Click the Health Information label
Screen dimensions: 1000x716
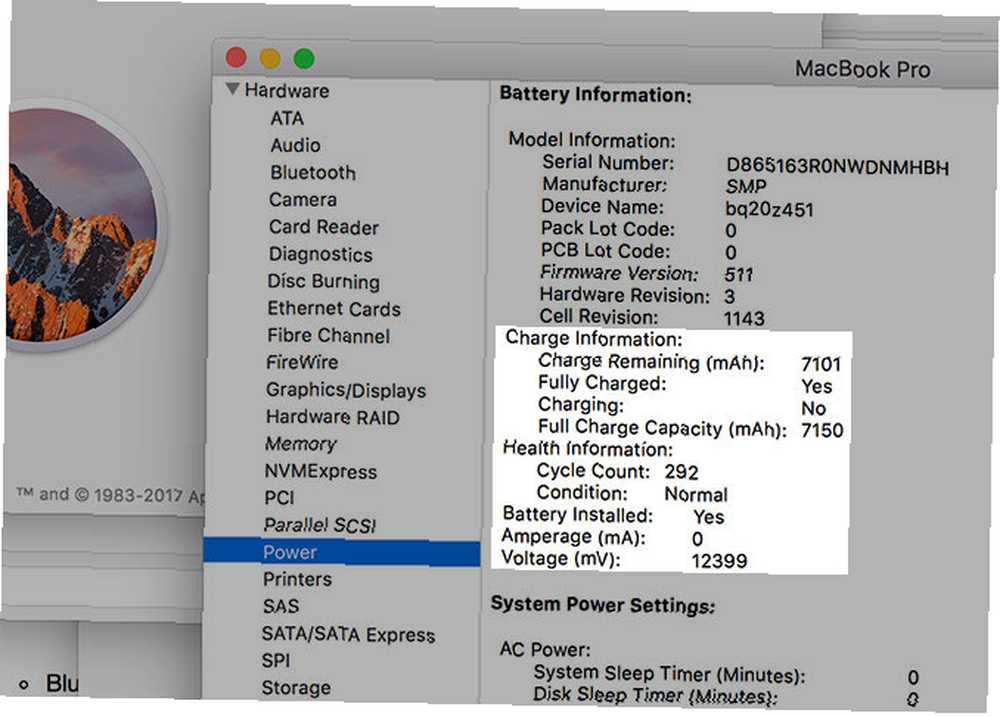[587, 449]
